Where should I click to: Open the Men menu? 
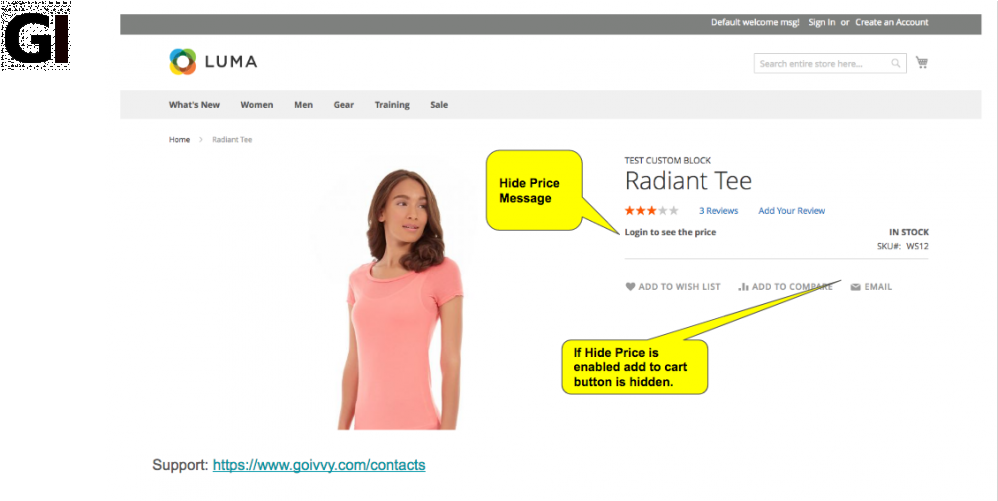(x=304, y=105)
